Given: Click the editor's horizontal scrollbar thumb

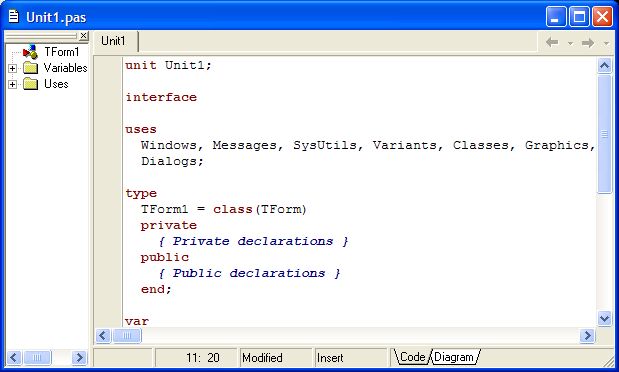Looking at the screenshot, I should pos(127,336).
